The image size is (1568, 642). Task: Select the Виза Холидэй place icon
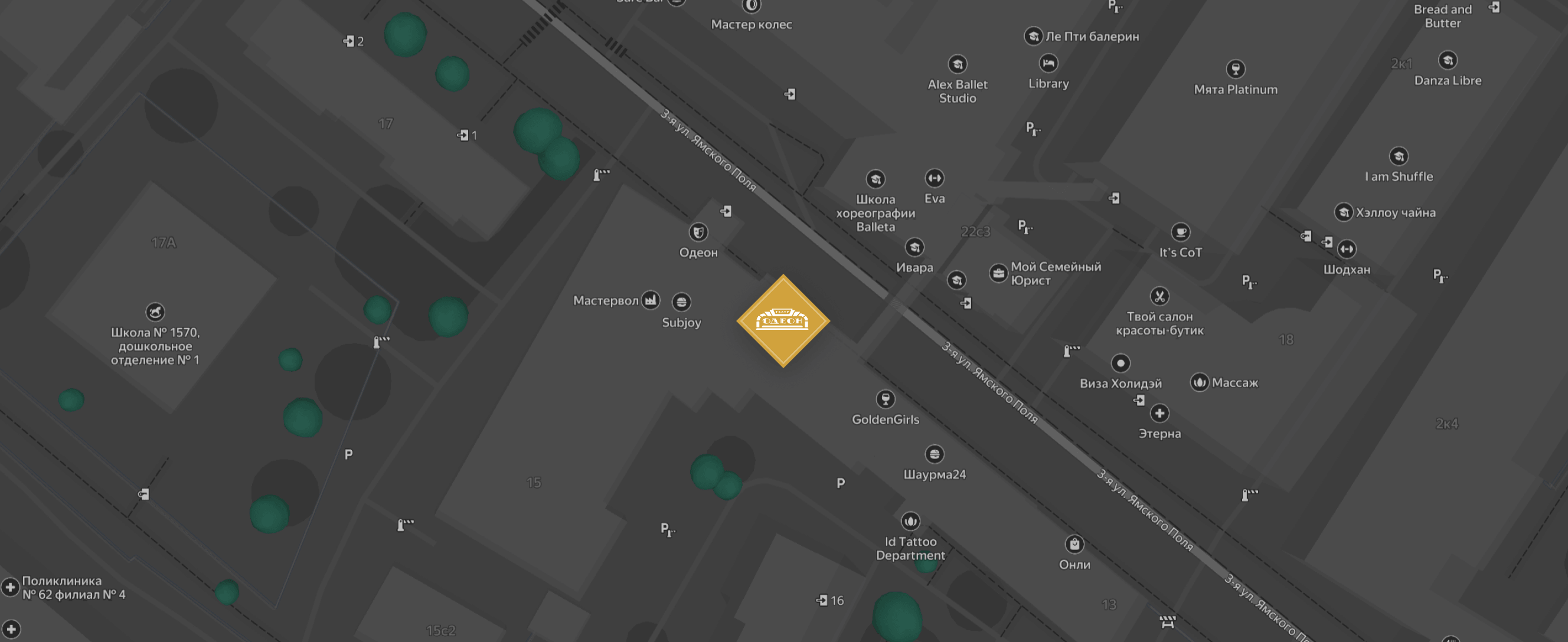coord(1121,363)
